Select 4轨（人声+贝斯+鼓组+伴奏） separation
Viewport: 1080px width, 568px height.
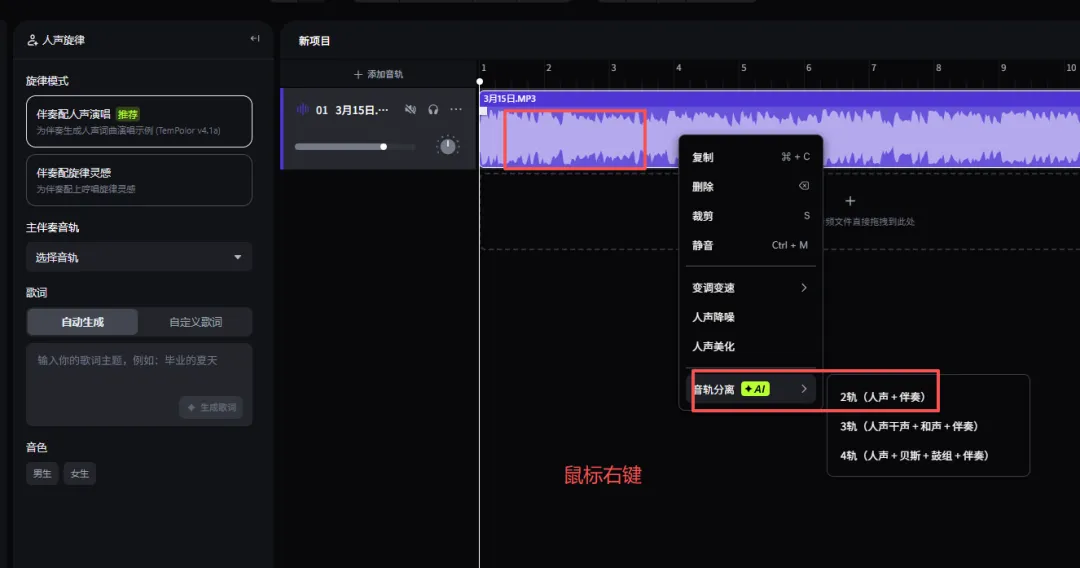tap(915, 456)
